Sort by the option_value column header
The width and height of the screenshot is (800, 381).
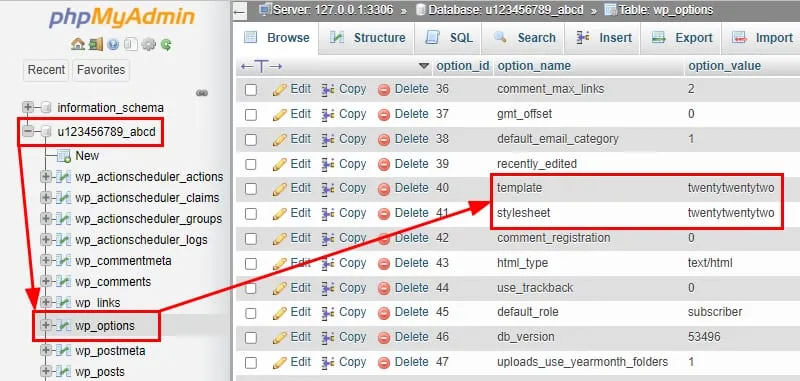724,66
